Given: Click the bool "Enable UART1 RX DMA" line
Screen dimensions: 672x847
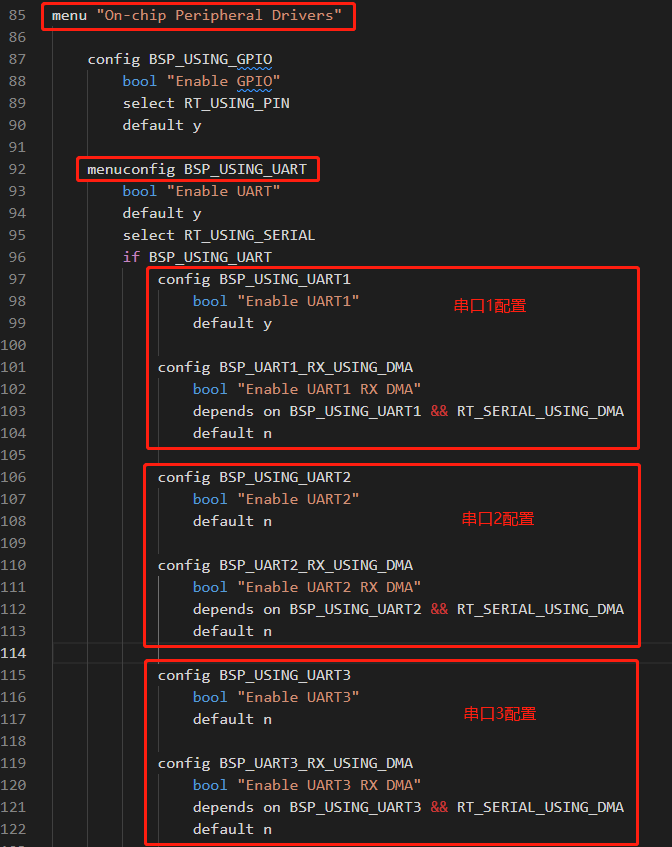Looking at the screenshot, I should pos(307,389).
